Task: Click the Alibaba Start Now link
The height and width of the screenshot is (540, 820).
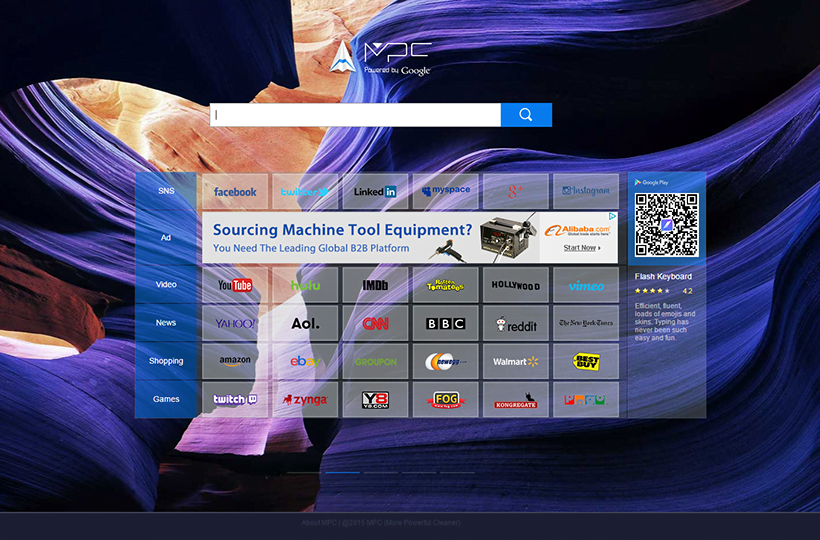Action: 582,248
